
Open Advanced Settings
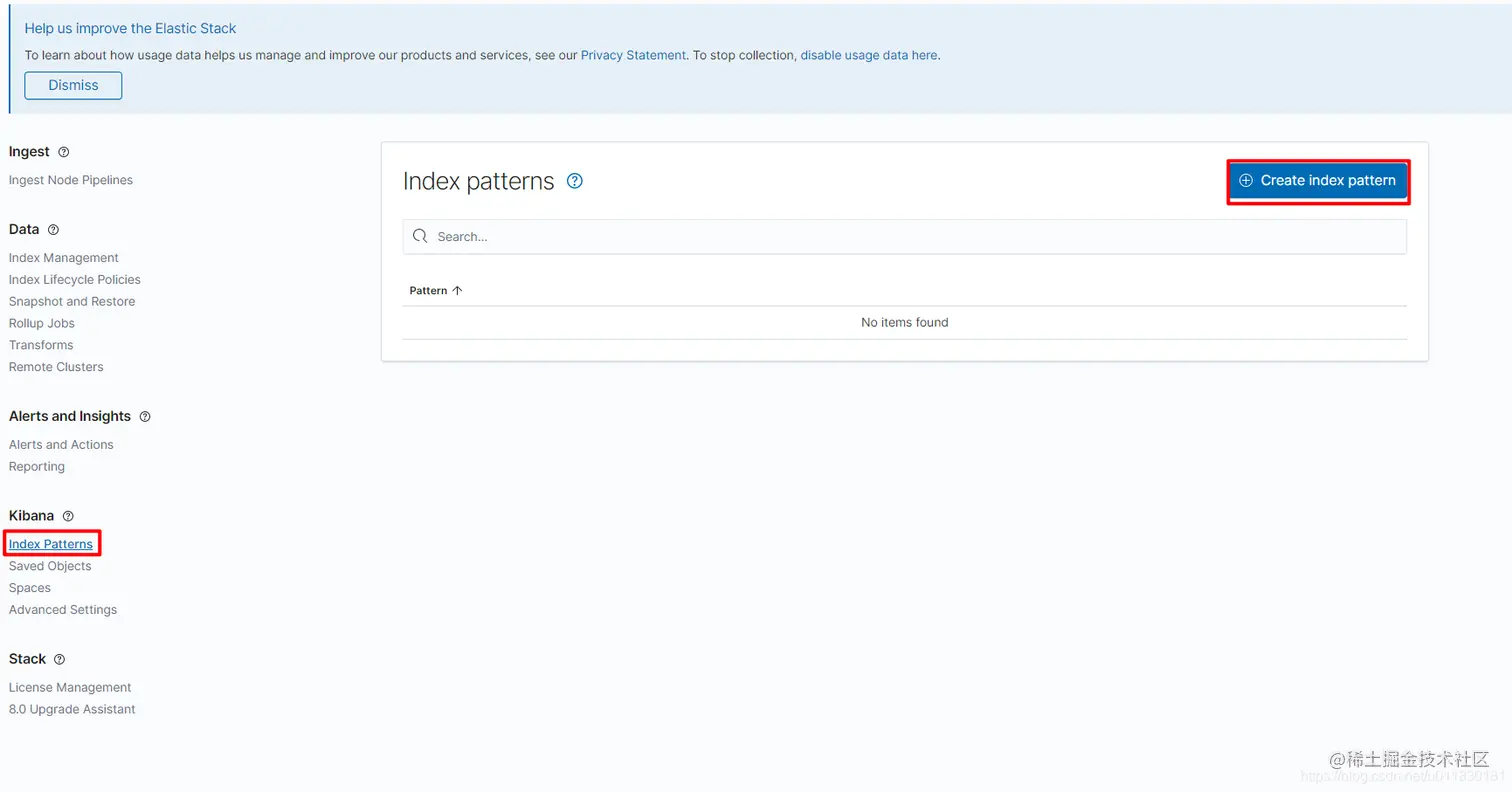63,610
